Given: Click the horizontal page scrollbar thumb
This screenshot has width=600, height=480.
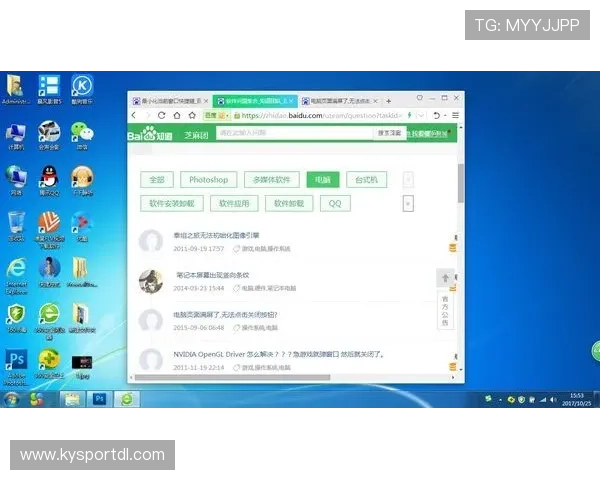Looking at the screenshot, I should (232, 377).
